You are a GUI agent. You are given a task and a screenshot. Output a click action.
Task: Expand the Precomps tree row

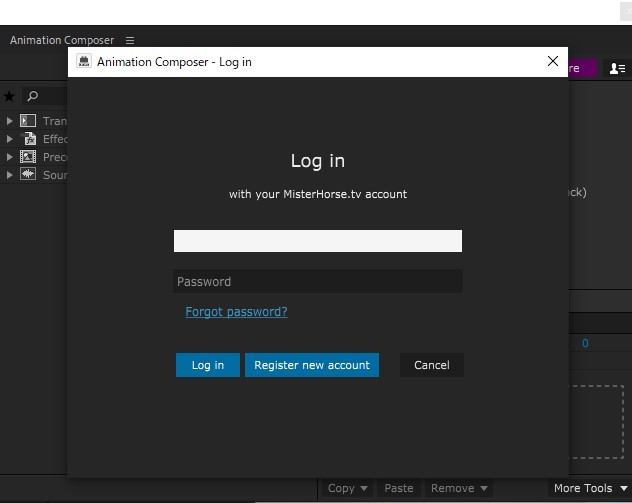tap(9, 157)
